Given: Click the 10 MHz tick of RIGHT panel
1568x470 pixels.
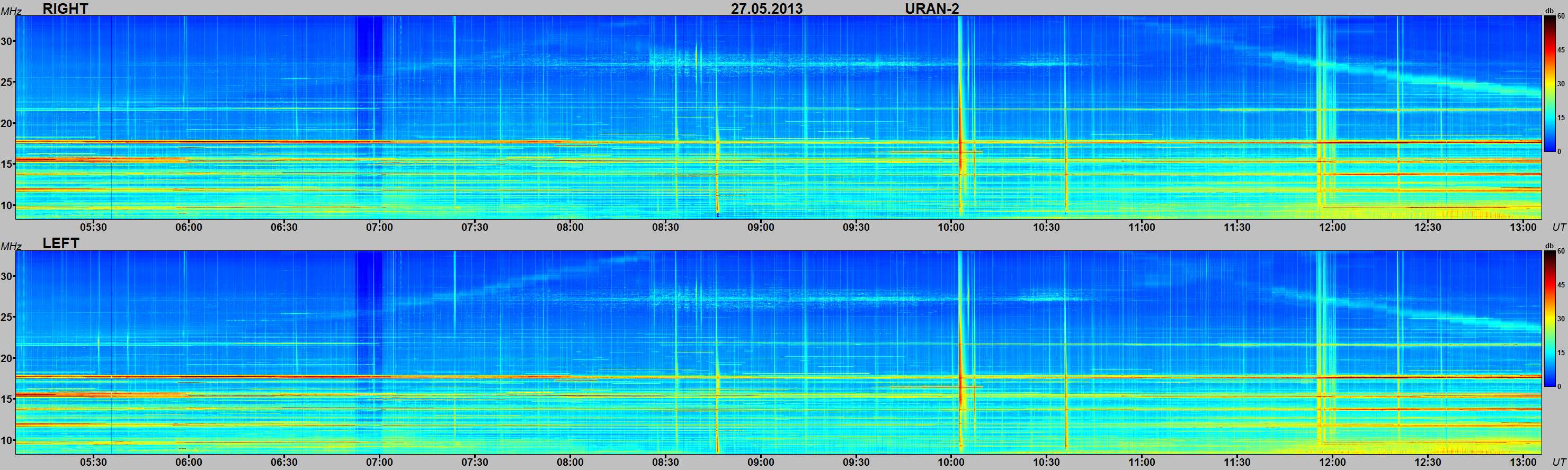Looking at the screenshot, I should point(7,205).
